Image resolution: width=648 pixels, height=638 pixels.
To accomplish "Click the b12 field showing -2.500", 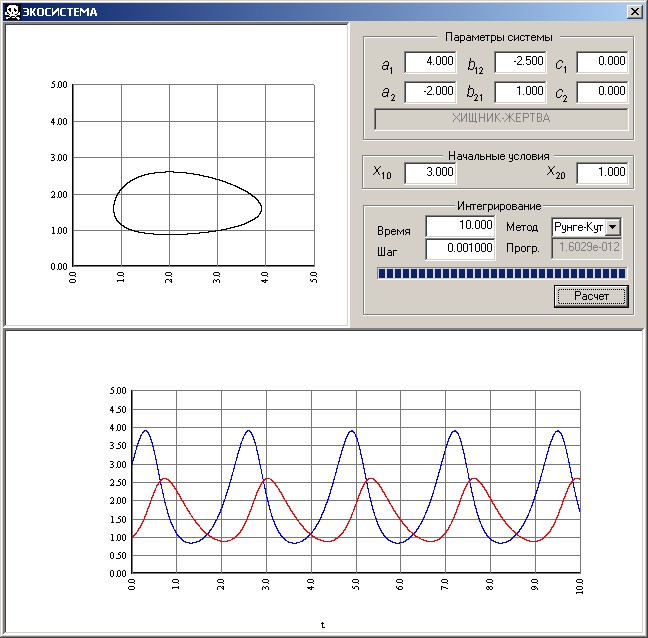I will [x=520, y=62].
